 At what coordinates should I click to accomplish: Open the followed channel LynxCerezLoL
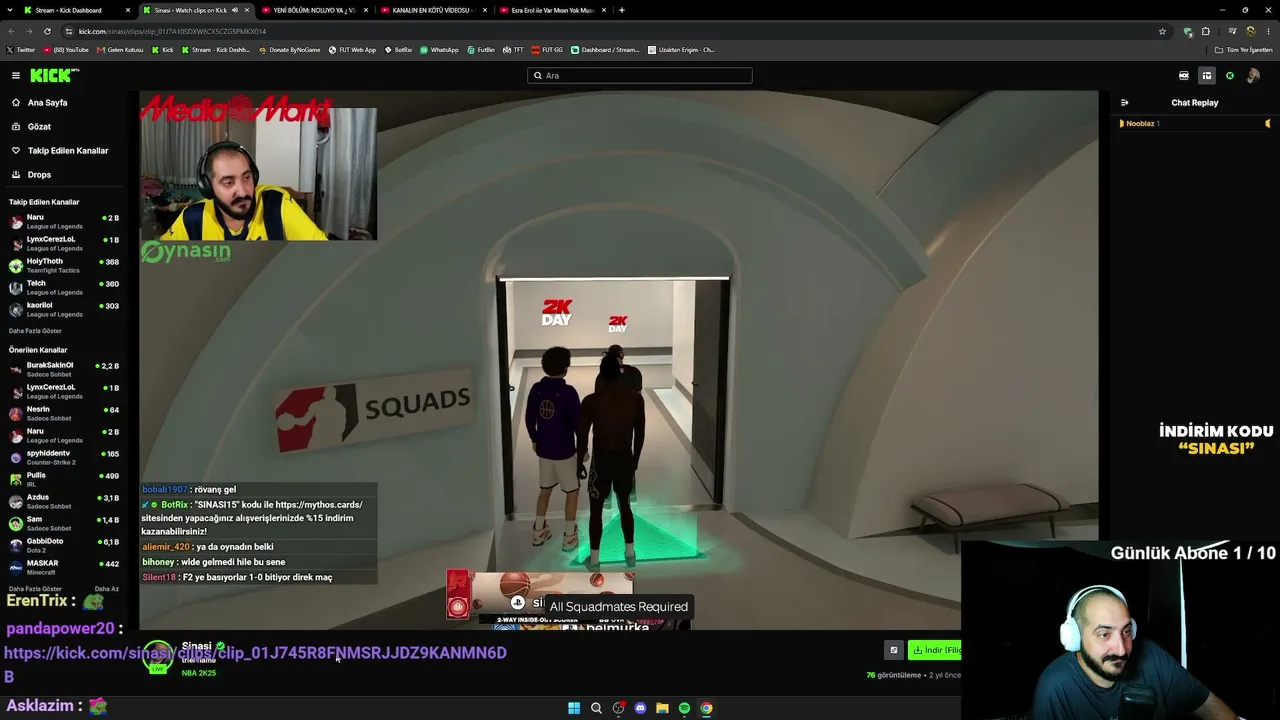pos(63,243)
